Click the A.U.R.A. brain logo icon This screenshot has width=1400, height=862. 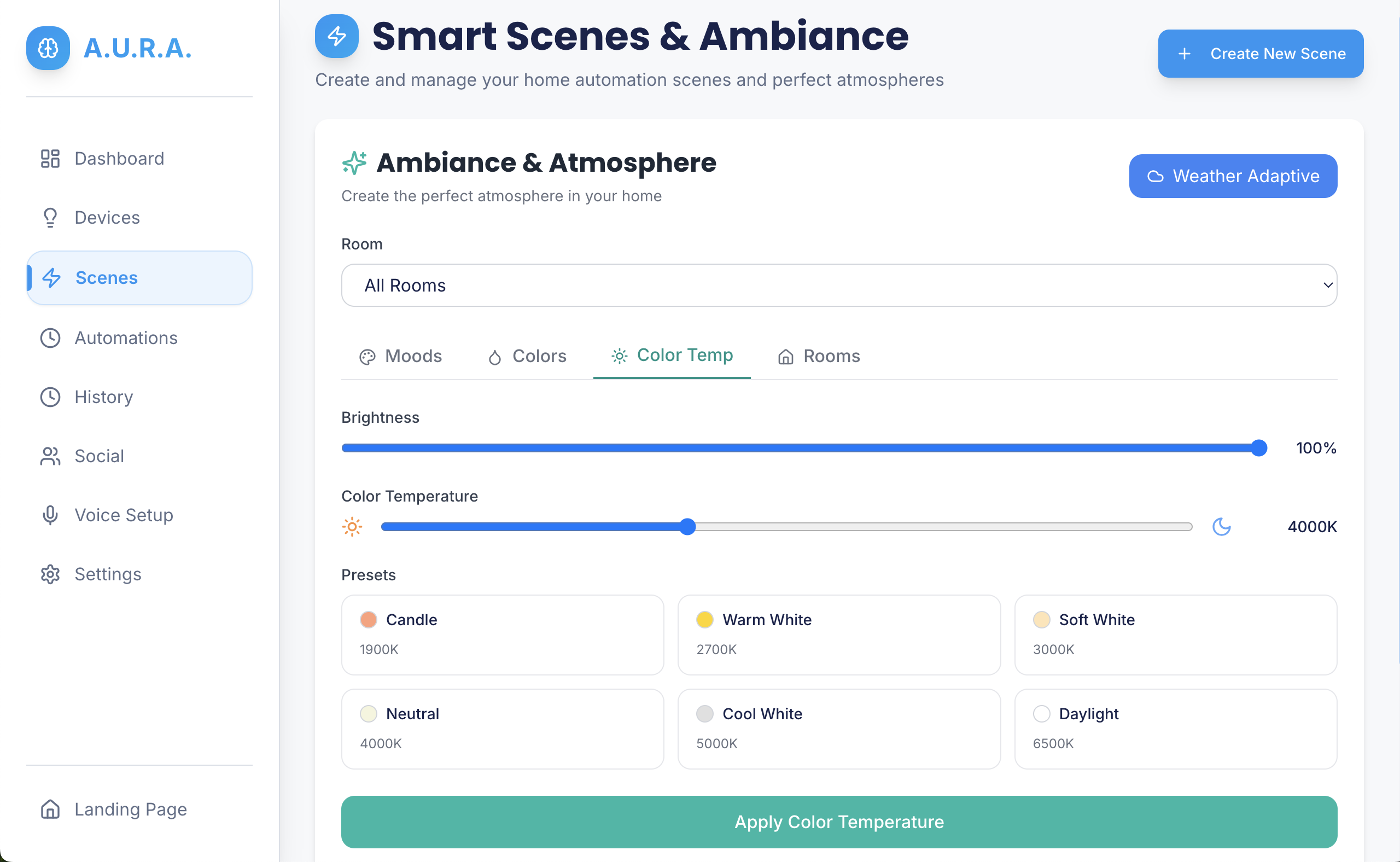tap(48, 48)
